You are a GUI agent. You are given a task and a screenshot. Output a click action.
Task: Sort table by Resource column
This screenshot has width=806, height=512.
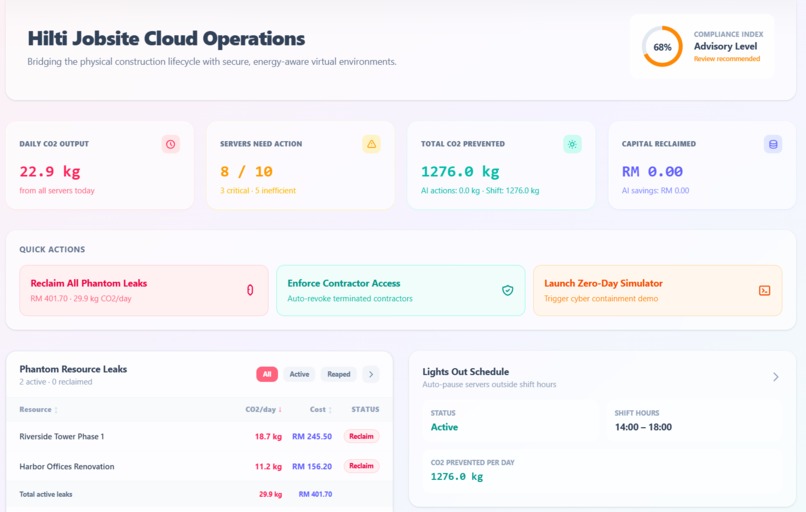coord(39,410)
